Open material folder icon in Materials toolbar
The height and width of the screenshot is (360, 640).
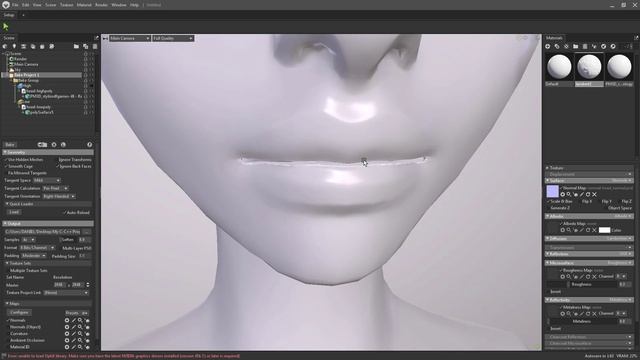(576, 47)
